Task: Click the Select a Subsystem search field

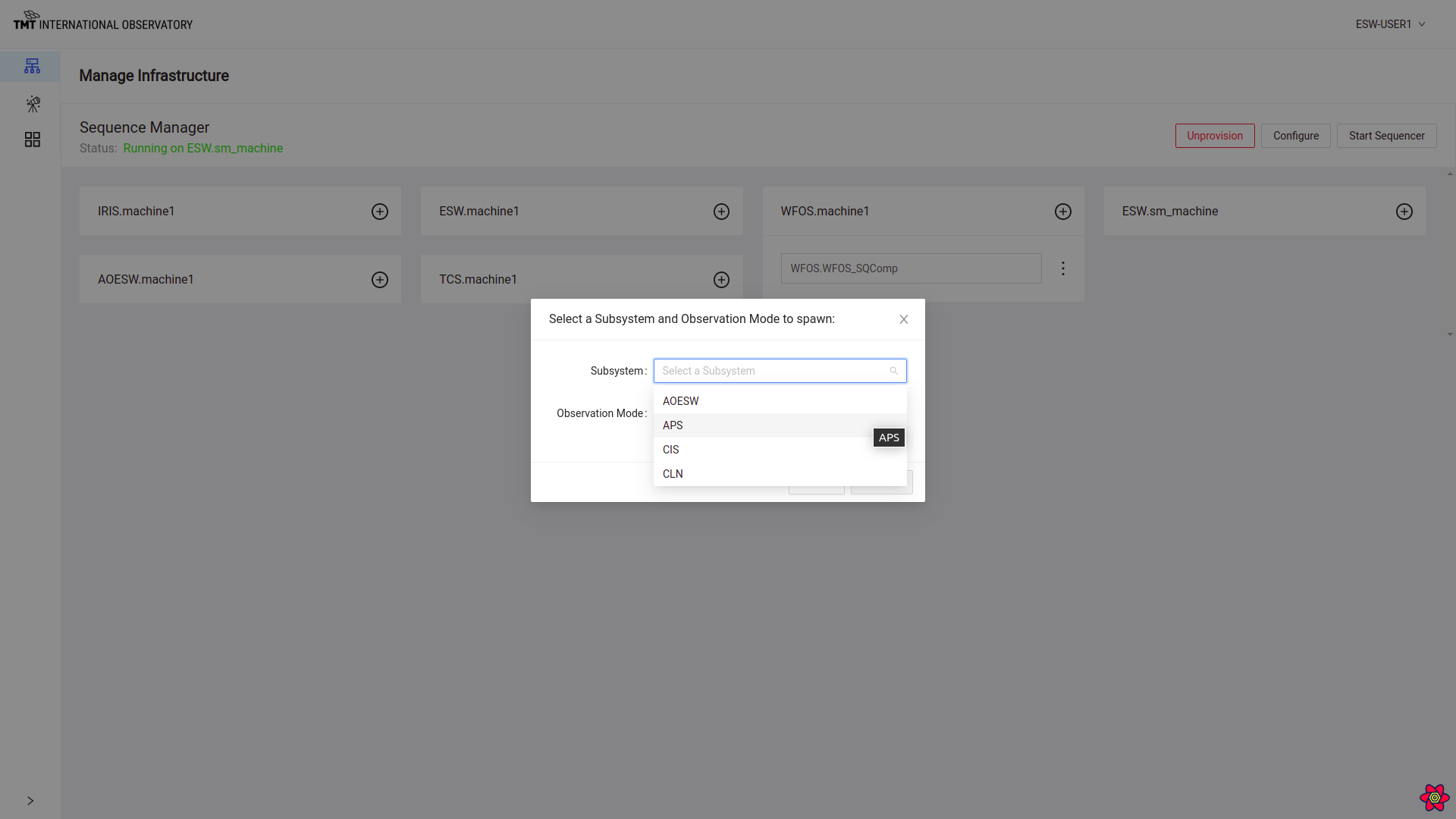Action: 780,371
